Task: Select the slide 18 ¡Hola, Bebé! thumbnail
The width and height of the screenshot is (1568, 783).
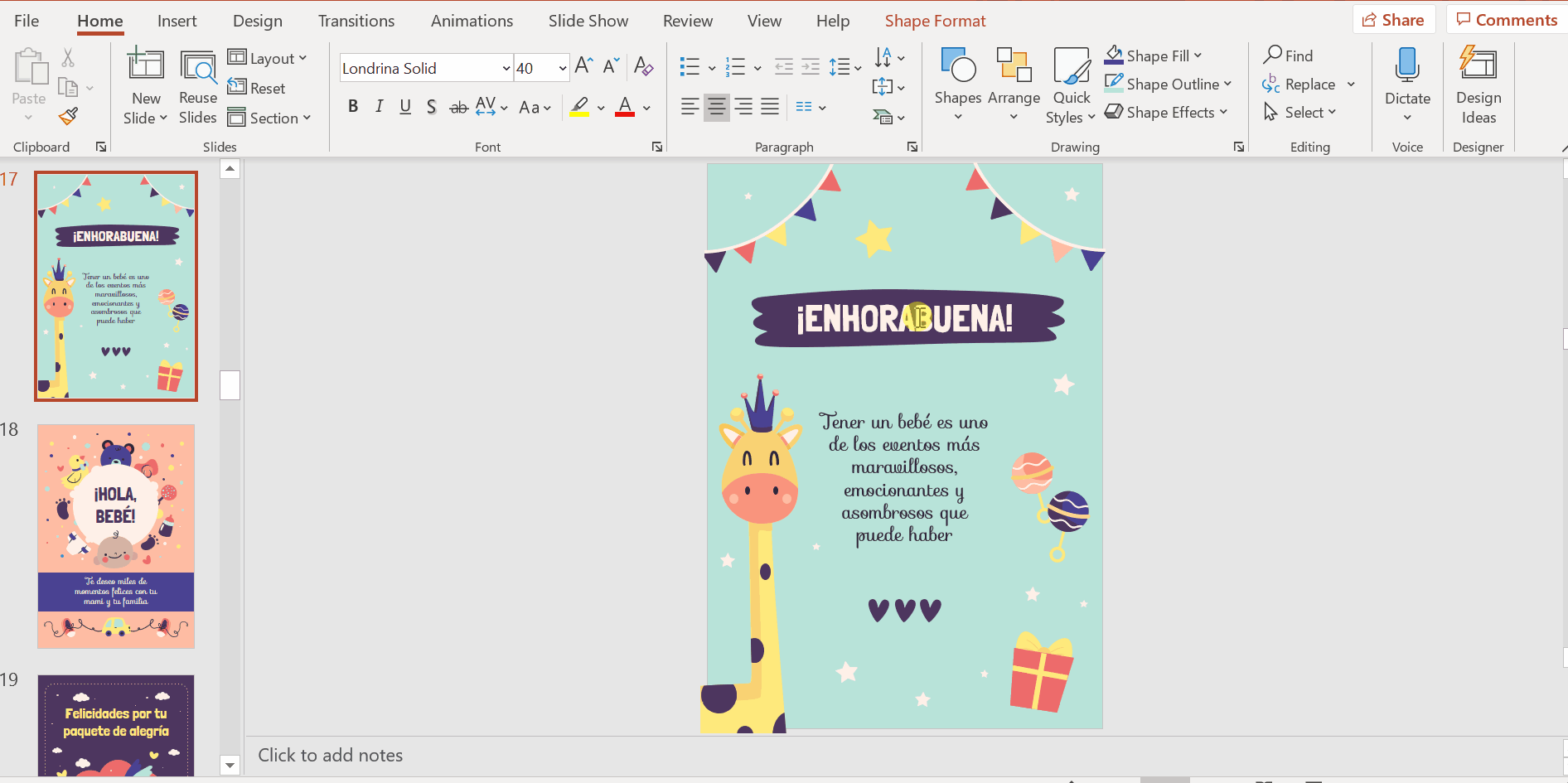Action: tap(116, 536)
